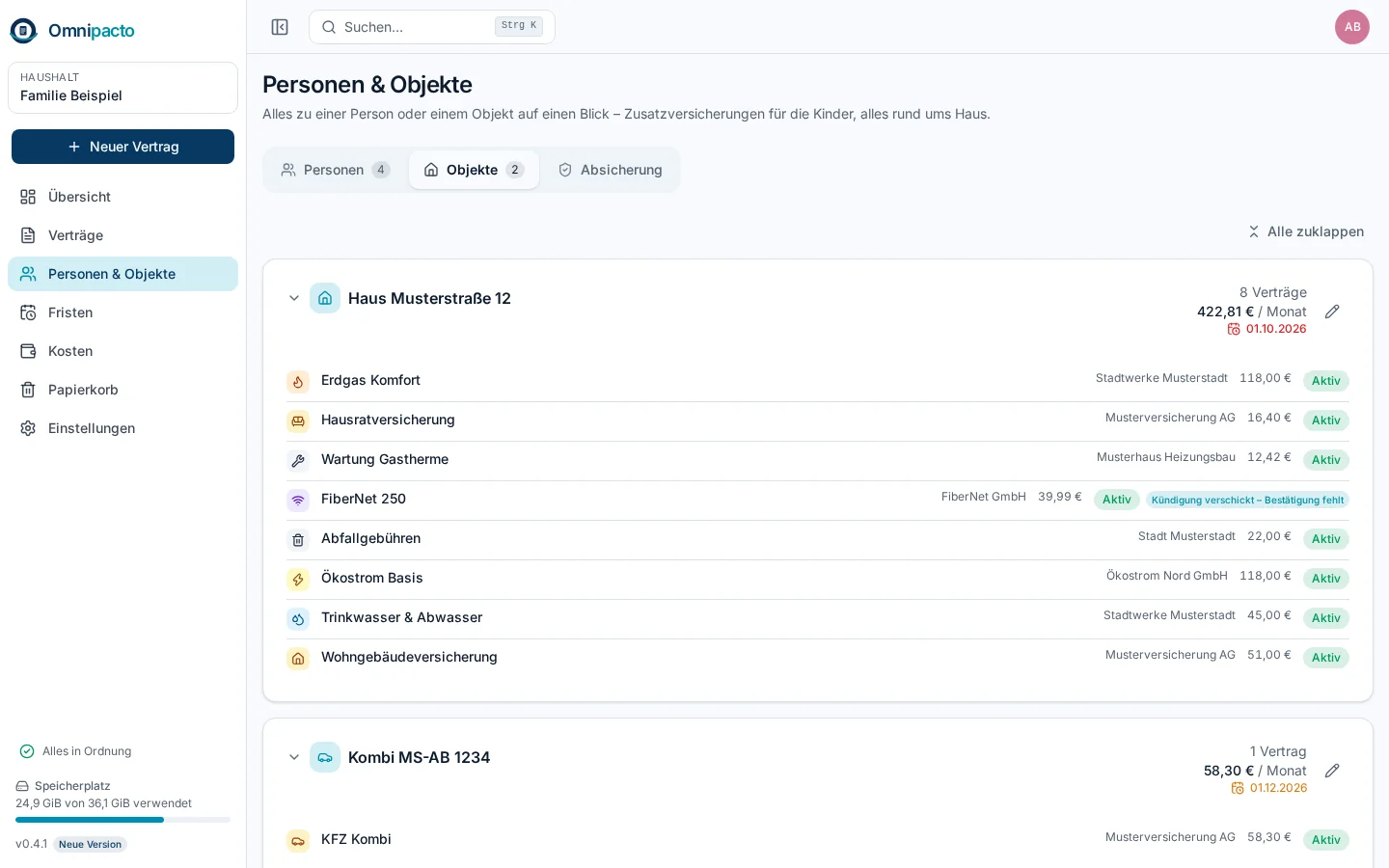This screenshot has width=1389, height=868.
Task: Collapse all via Alle zuklappen
Action: [1306, 231]
